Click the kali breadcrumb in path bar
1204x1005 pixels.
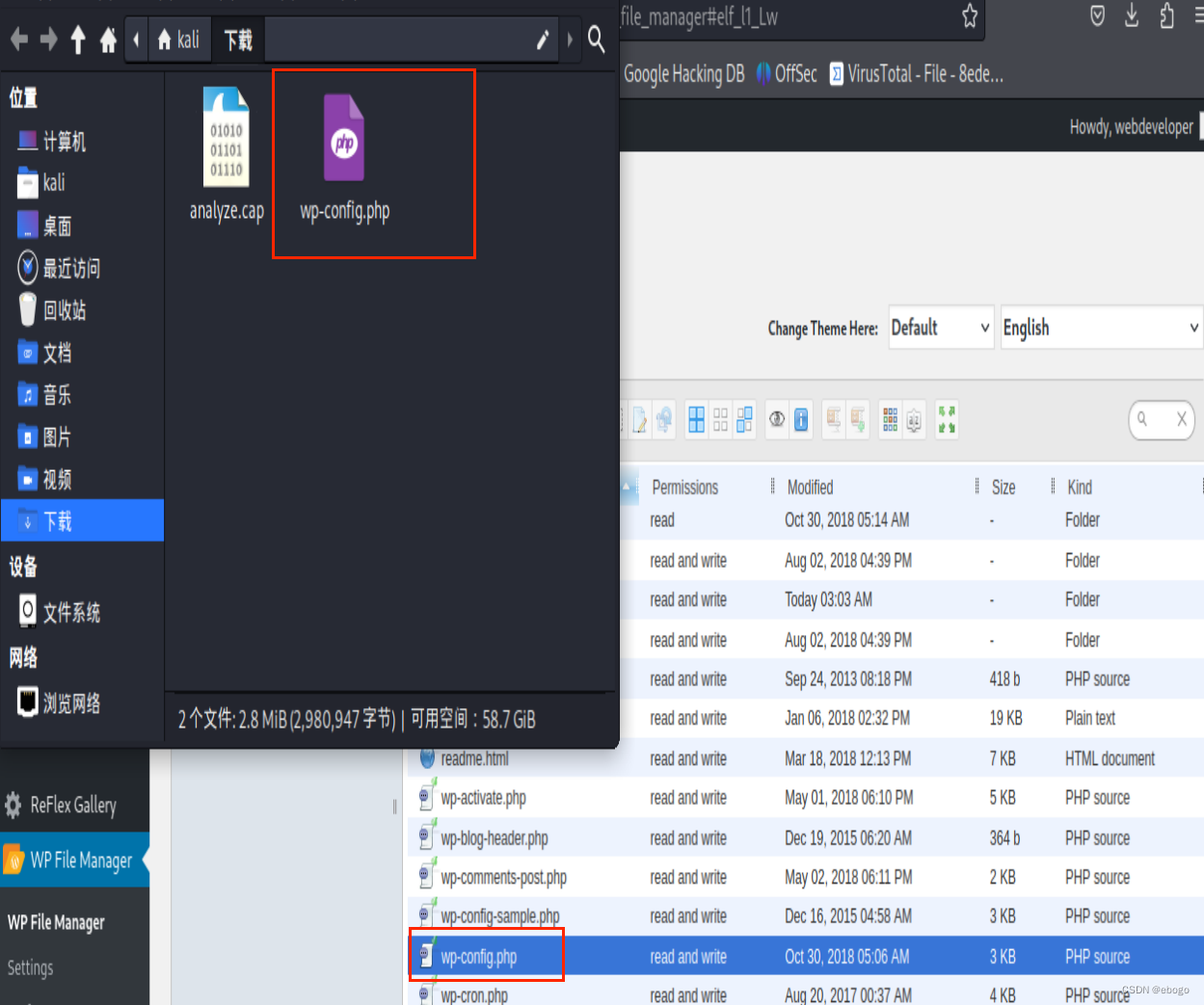[x=179, y=40]
